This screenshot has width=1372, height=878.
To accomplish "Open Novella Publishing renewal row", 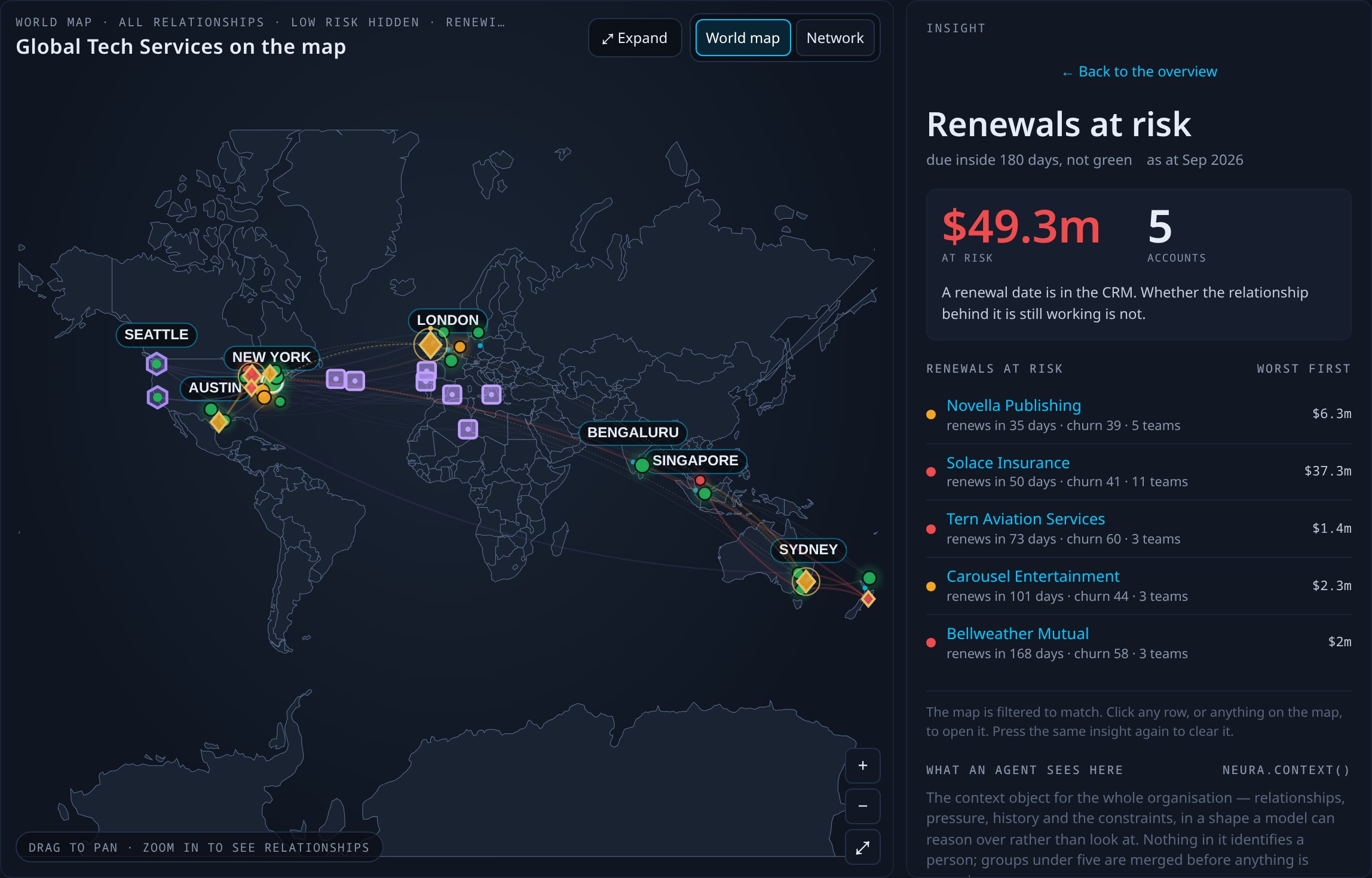I will pos(1139,415).
